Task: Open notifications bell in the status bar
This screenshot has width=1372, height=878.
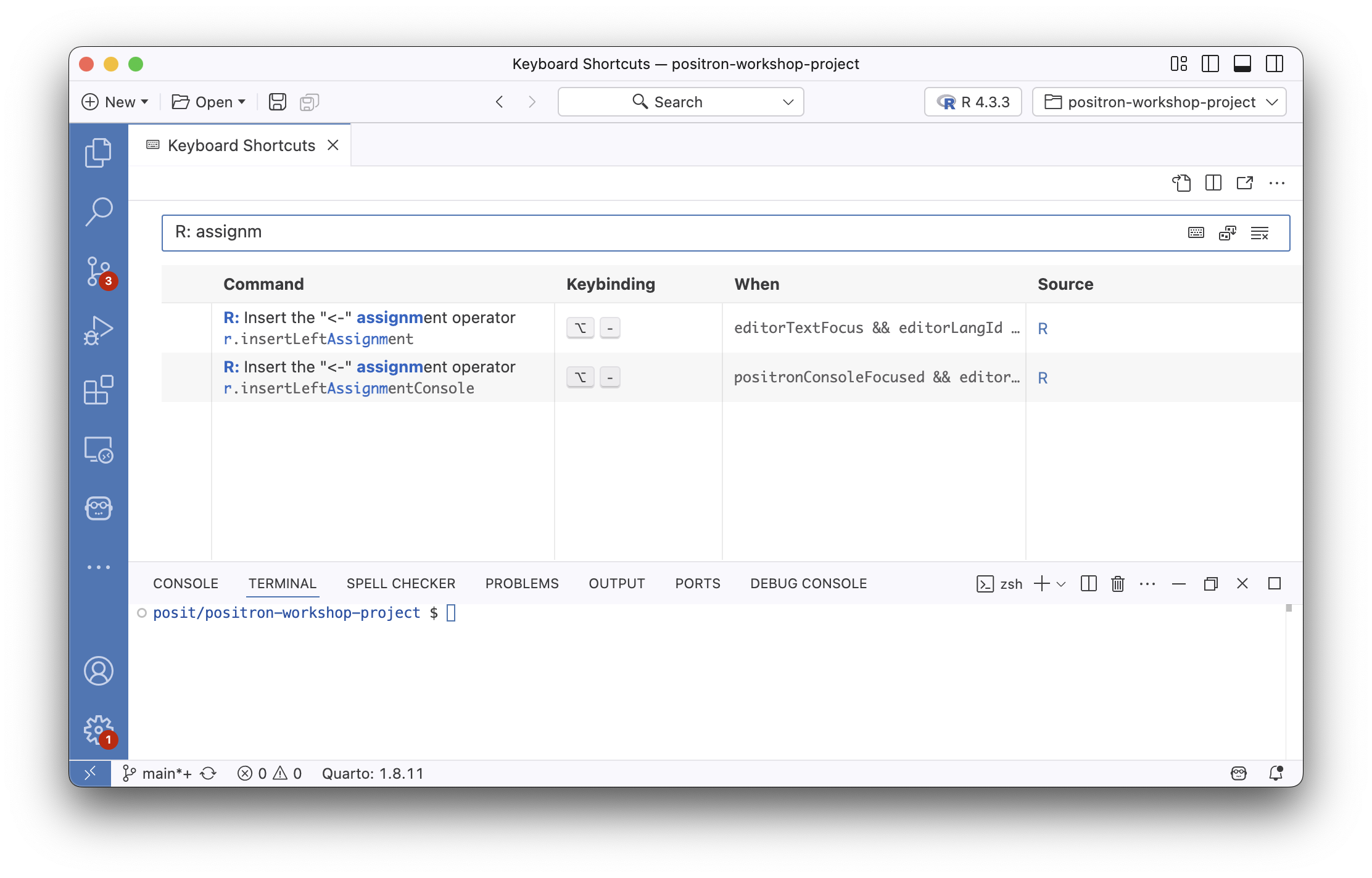Action: click(1276, 773)
